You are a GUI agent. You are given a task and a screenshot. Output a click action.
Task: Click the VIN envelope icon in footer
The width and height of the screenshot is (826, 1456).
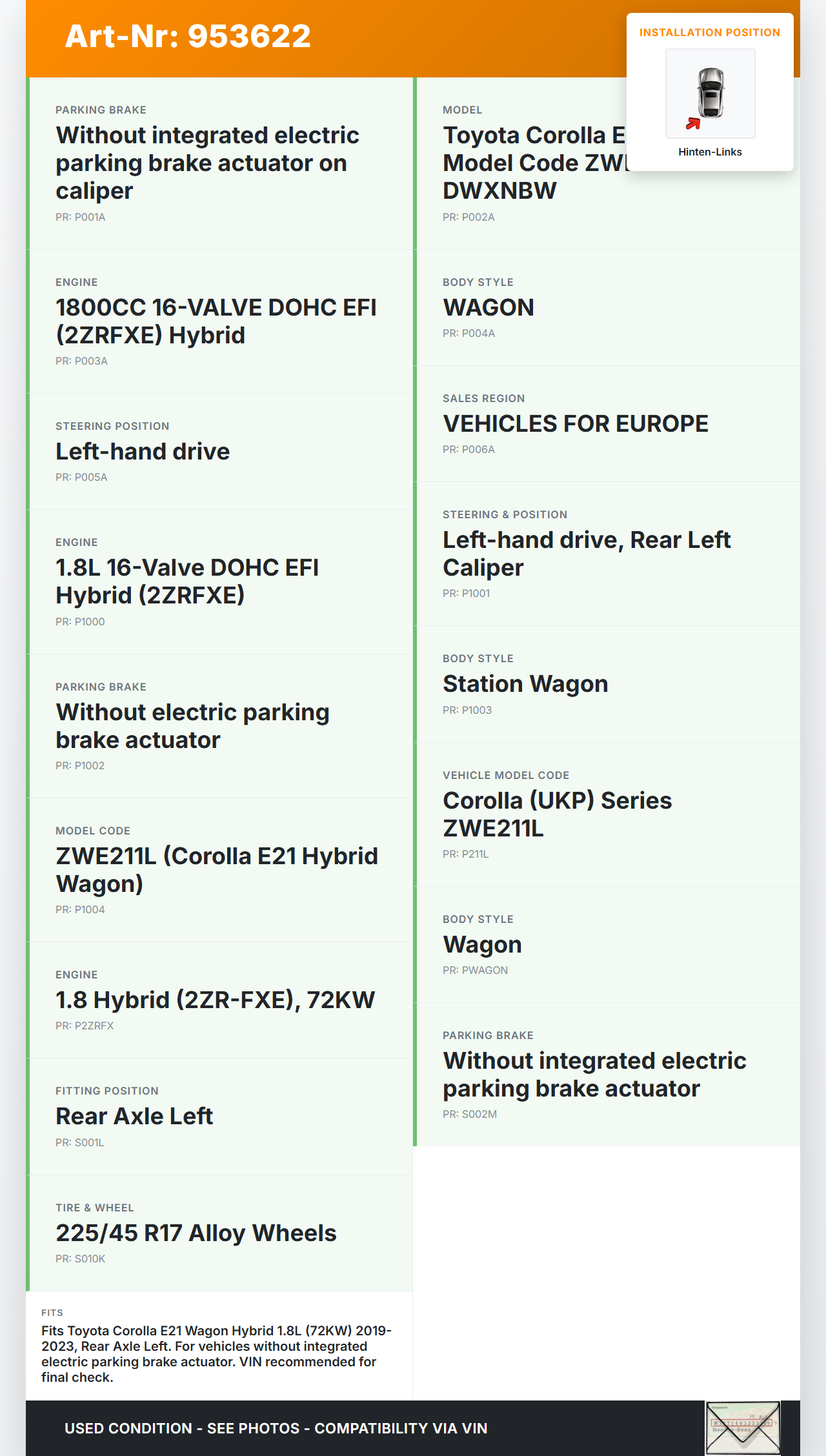[x=743, y=1428]
